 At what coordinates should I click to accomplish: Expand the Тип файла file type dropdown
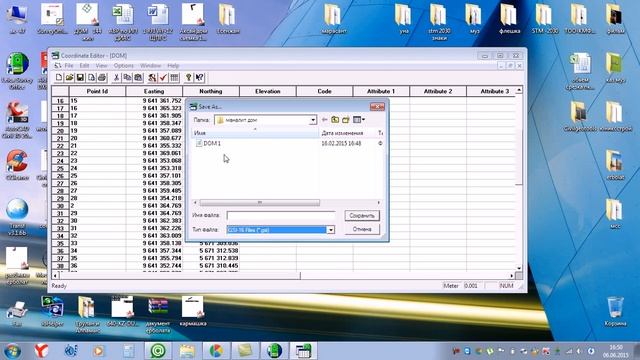click(x=331, y=230)
